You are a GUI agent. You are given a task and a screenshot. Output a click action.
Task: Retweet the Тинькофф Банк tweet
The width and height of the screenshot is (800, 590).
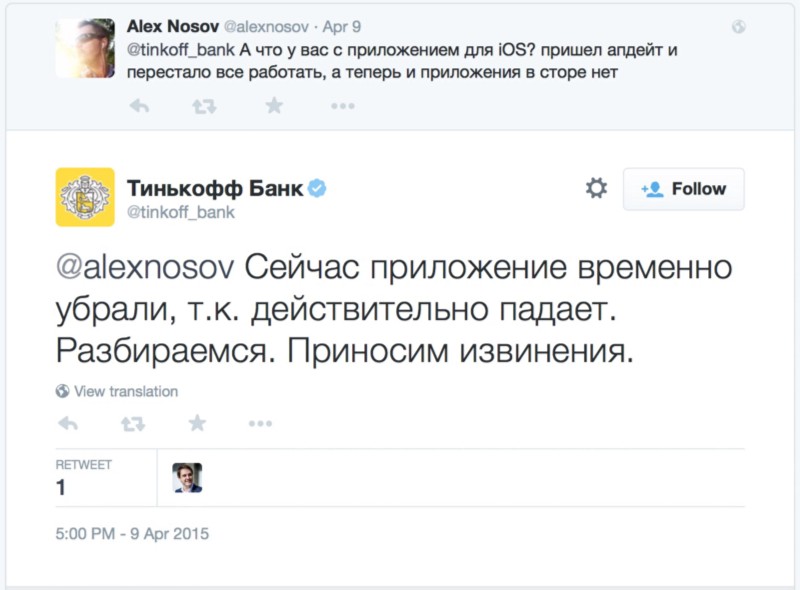pyautogui.click(x=132, y=424)
